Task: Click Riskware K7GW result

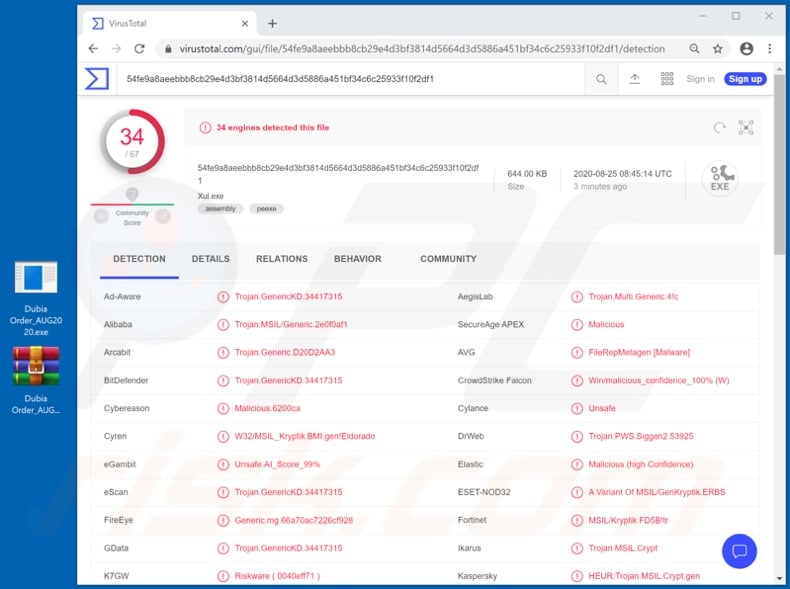Action: [277, 576]
